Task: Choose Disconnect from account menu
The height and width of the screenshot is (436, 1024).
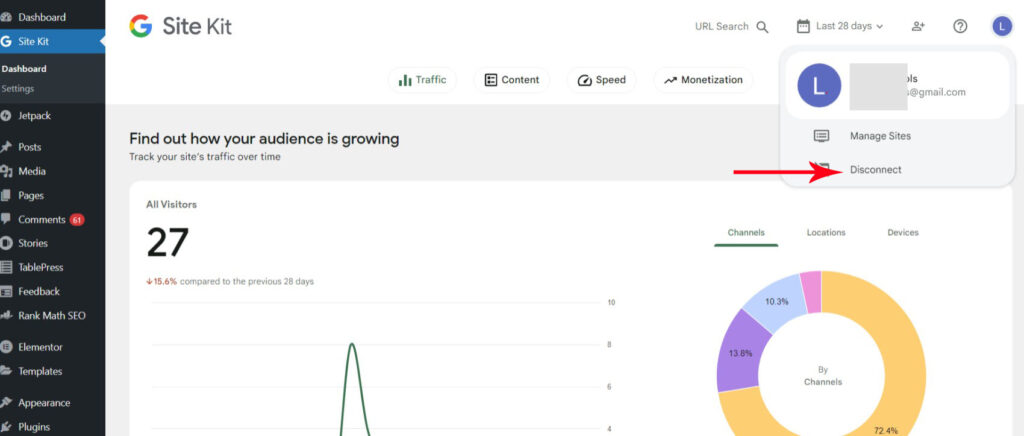Action: [876, 170]
